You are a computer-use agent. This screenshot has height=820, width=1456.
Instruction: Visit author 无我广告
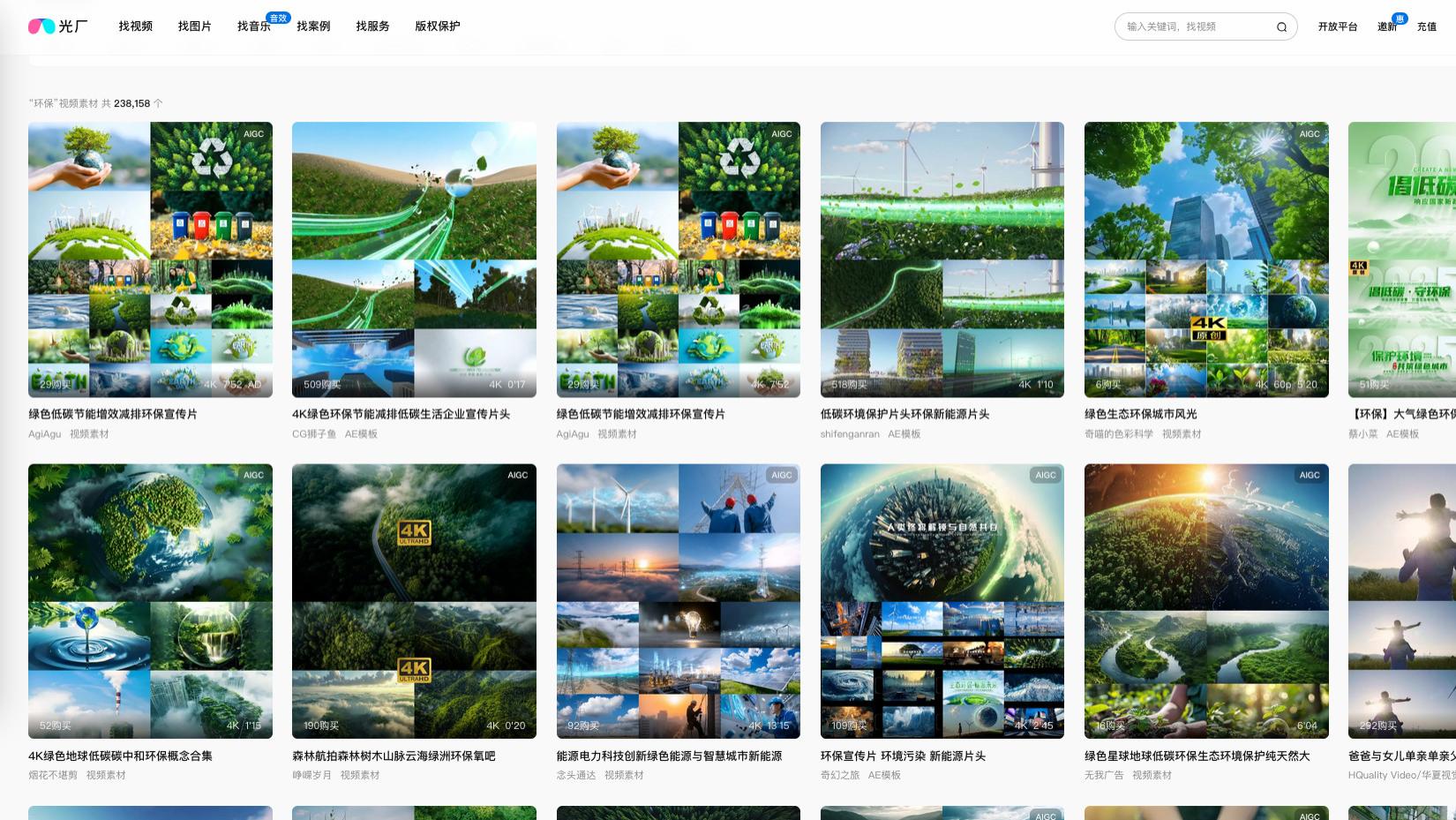[x=1104, y=776]
